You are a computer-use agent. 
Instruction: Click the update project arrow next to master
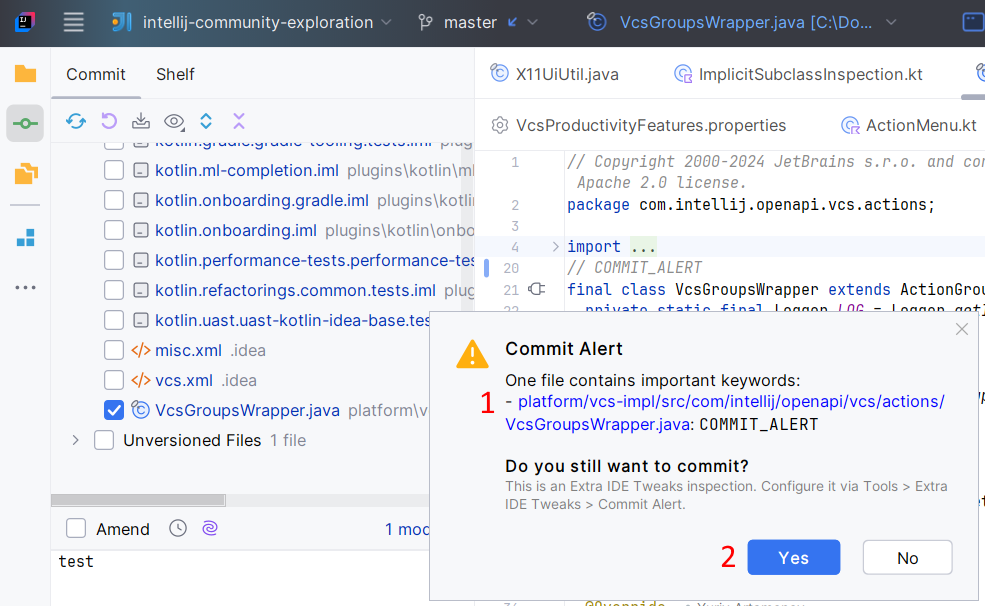513,22
